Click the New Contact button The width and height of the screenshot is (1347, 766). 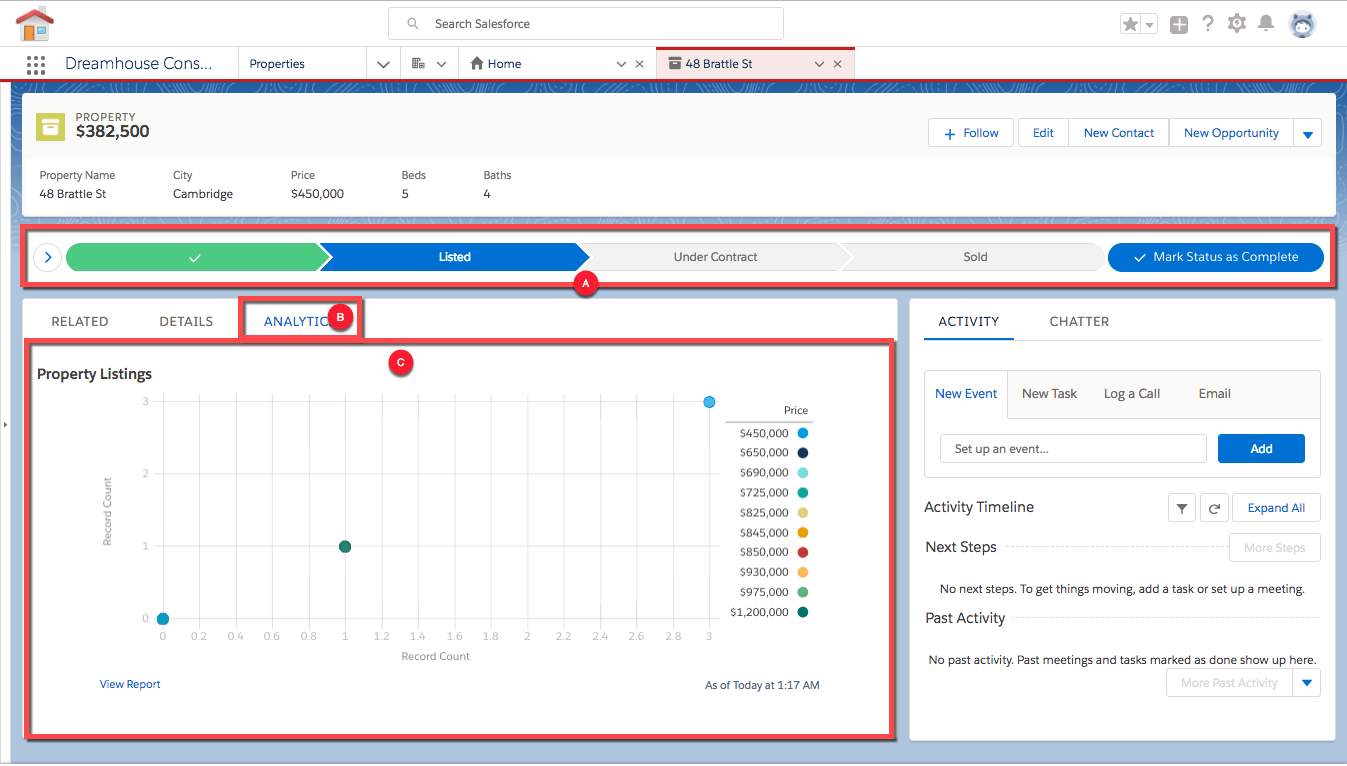[x=1119, y=133]
